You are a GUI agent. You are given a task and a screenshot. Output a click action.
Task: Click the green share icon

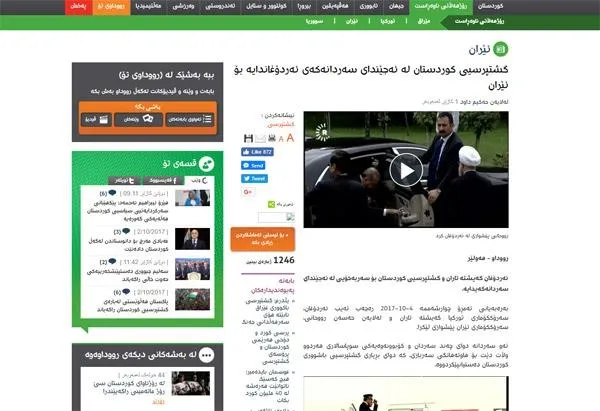pyautogui.click(x=271, y=204)
